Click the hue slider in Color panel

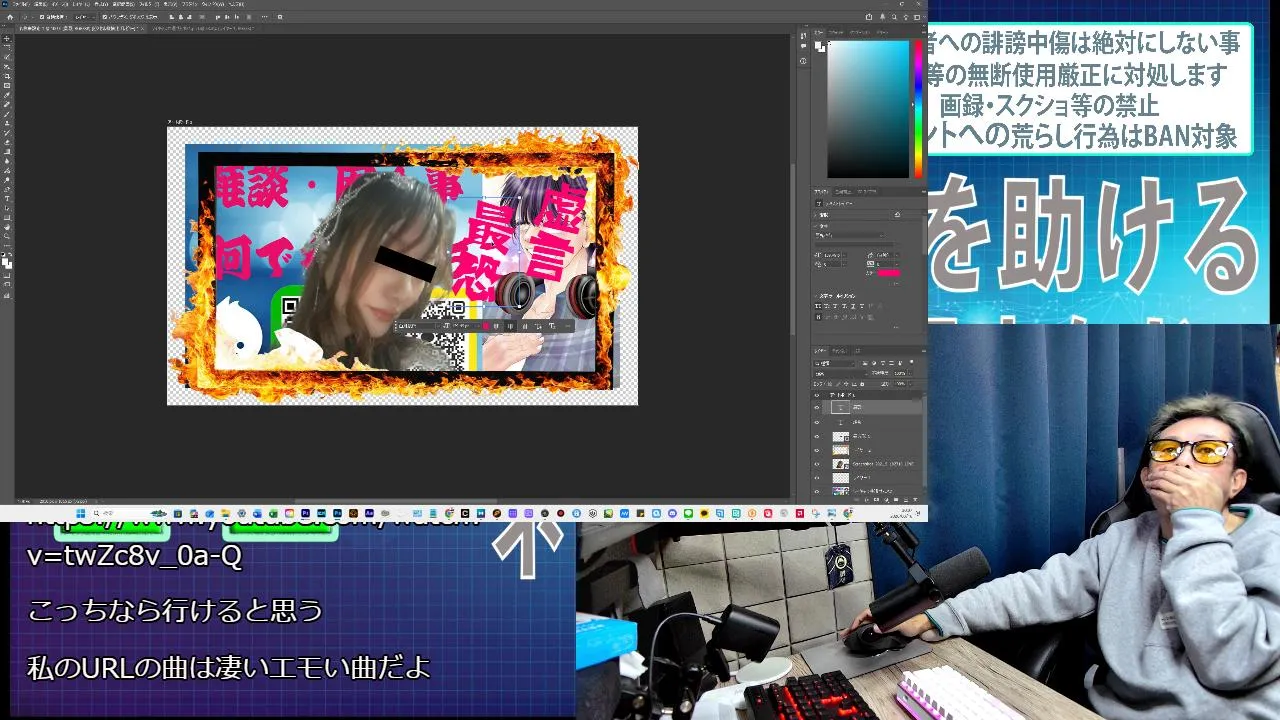tap(917, 108)
